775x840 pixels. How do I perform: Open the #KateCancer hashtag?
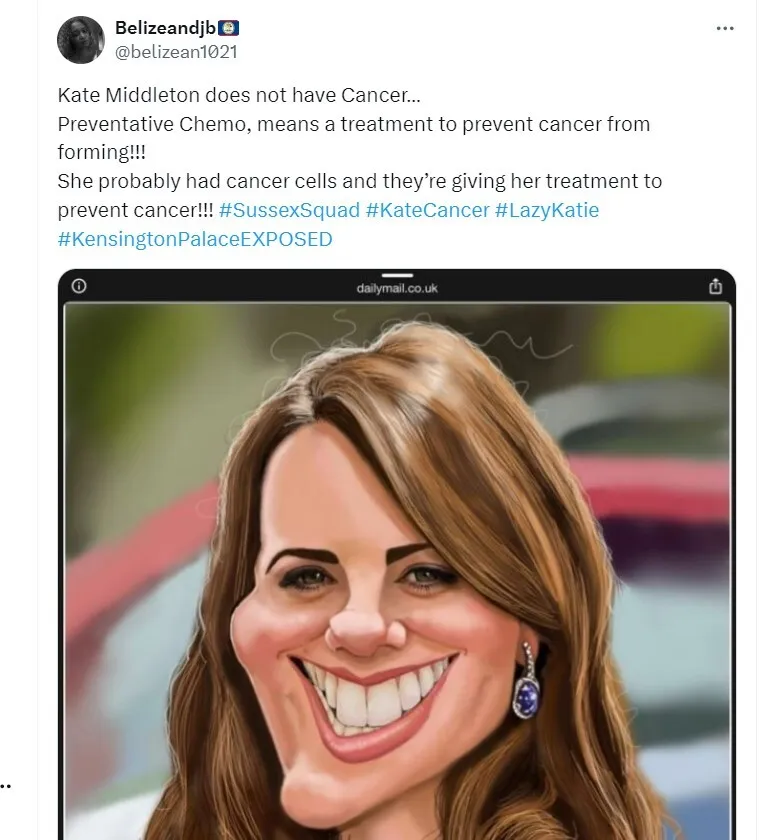pyautogui.click(x=427, y=210)
